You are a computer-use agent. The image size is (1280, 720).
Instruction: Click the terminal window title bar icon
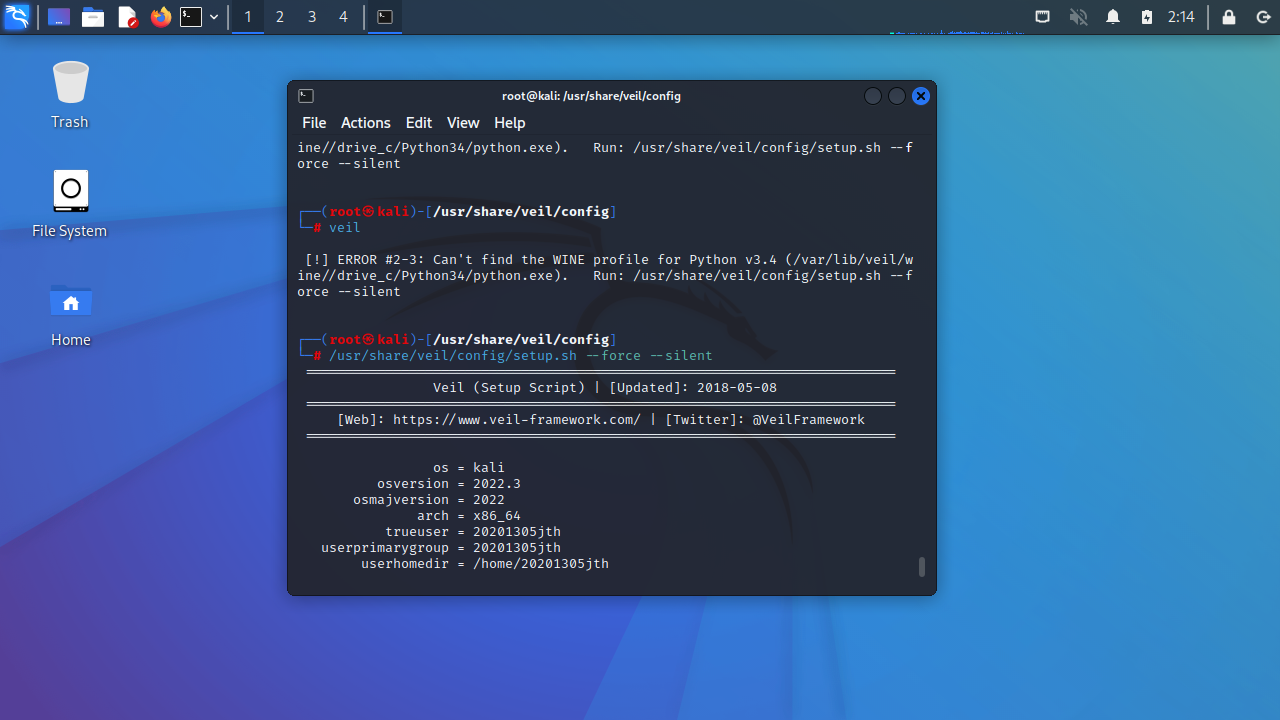pos(306,96)
